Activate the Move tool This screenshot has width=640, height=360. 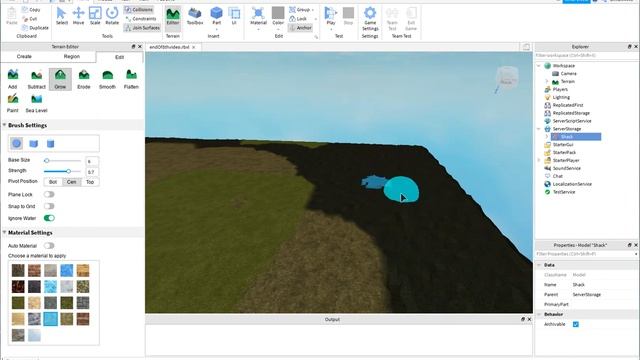[x=78, y=16]
